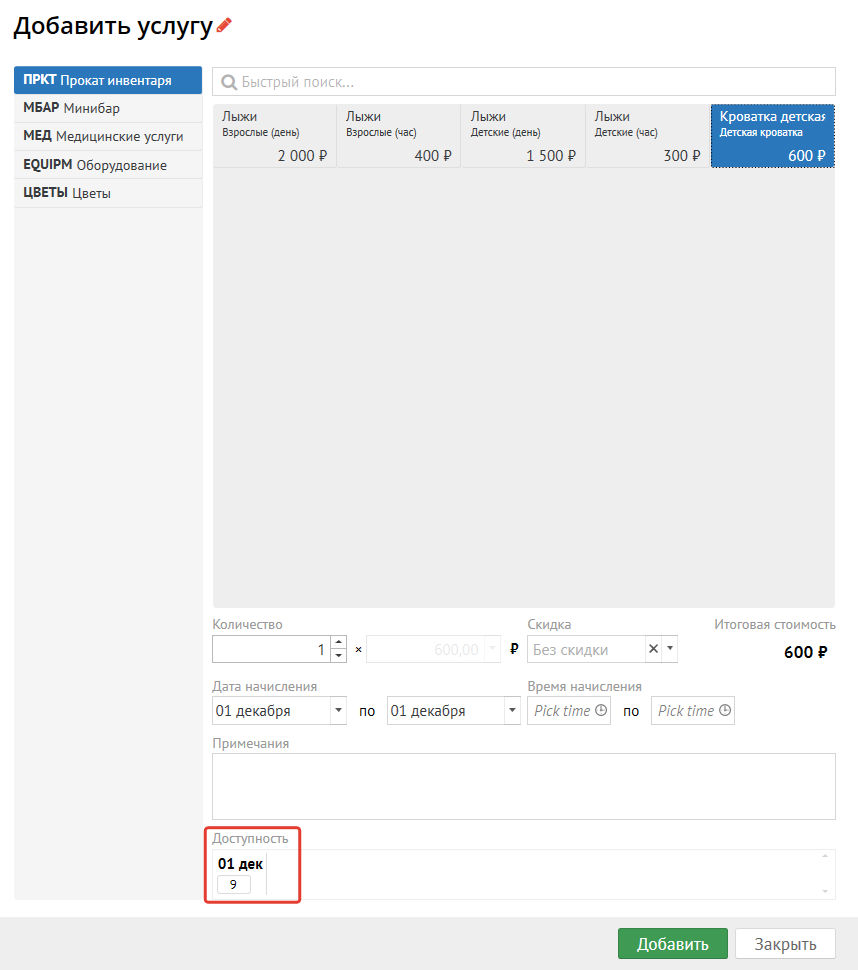Click the first Pick time input
Image resolution: width=858 pixels, height=970 pixels.
pos(568,710)
